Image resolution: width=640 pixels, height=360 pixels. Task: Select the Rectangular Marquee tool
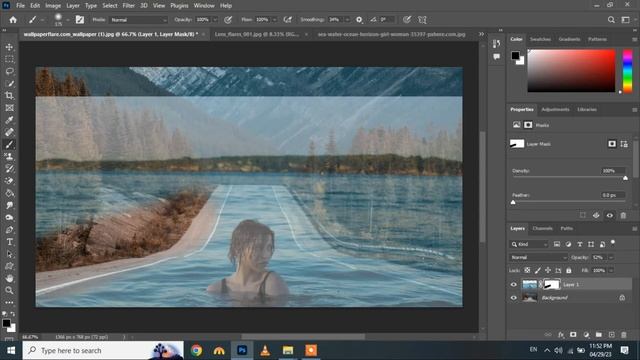point(9,59)
